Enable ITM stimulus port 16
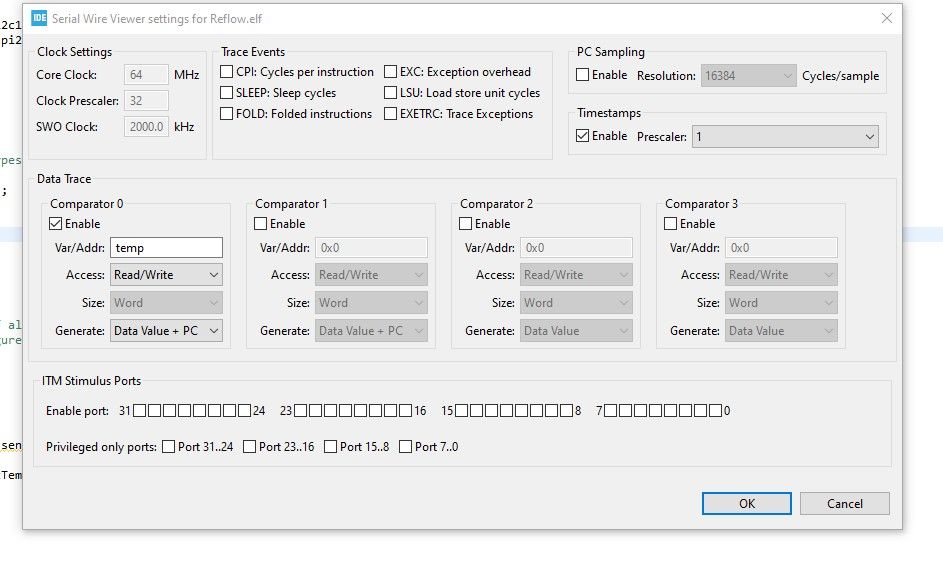The image size is (943, 564). click(x=405, y=411)
